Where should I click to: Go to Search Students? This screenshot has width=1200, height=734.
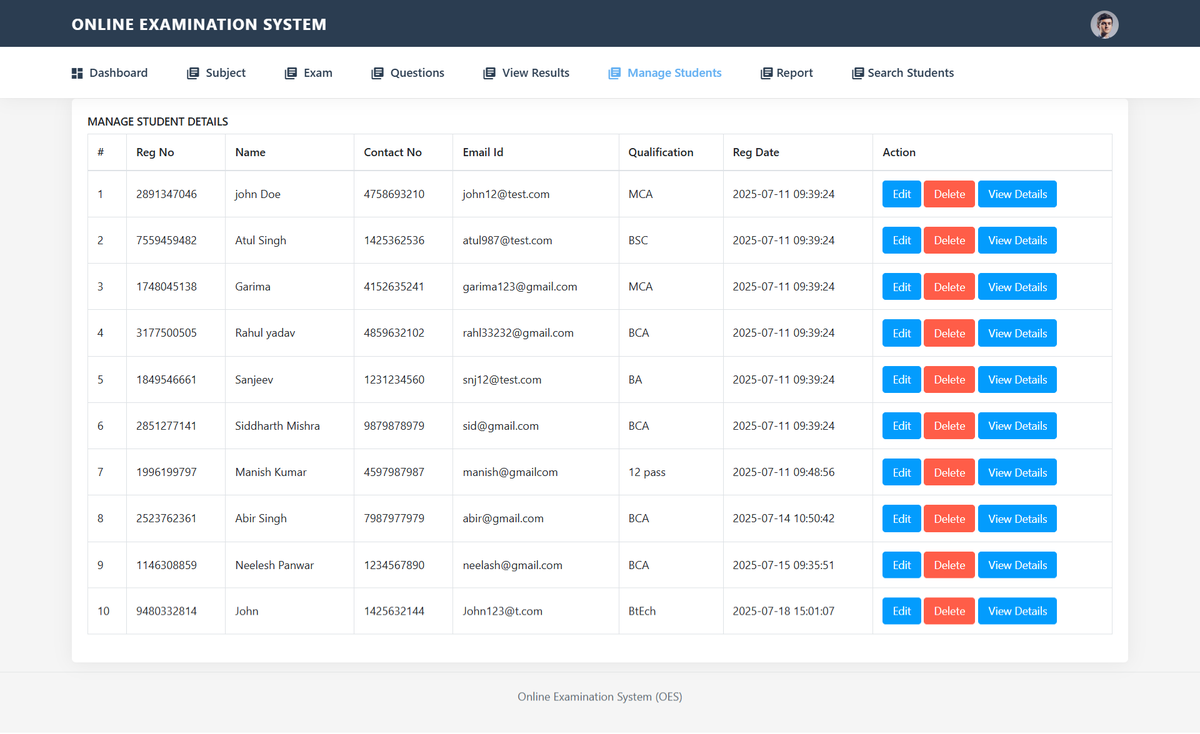pyautogui.click(x=903, y=73)
